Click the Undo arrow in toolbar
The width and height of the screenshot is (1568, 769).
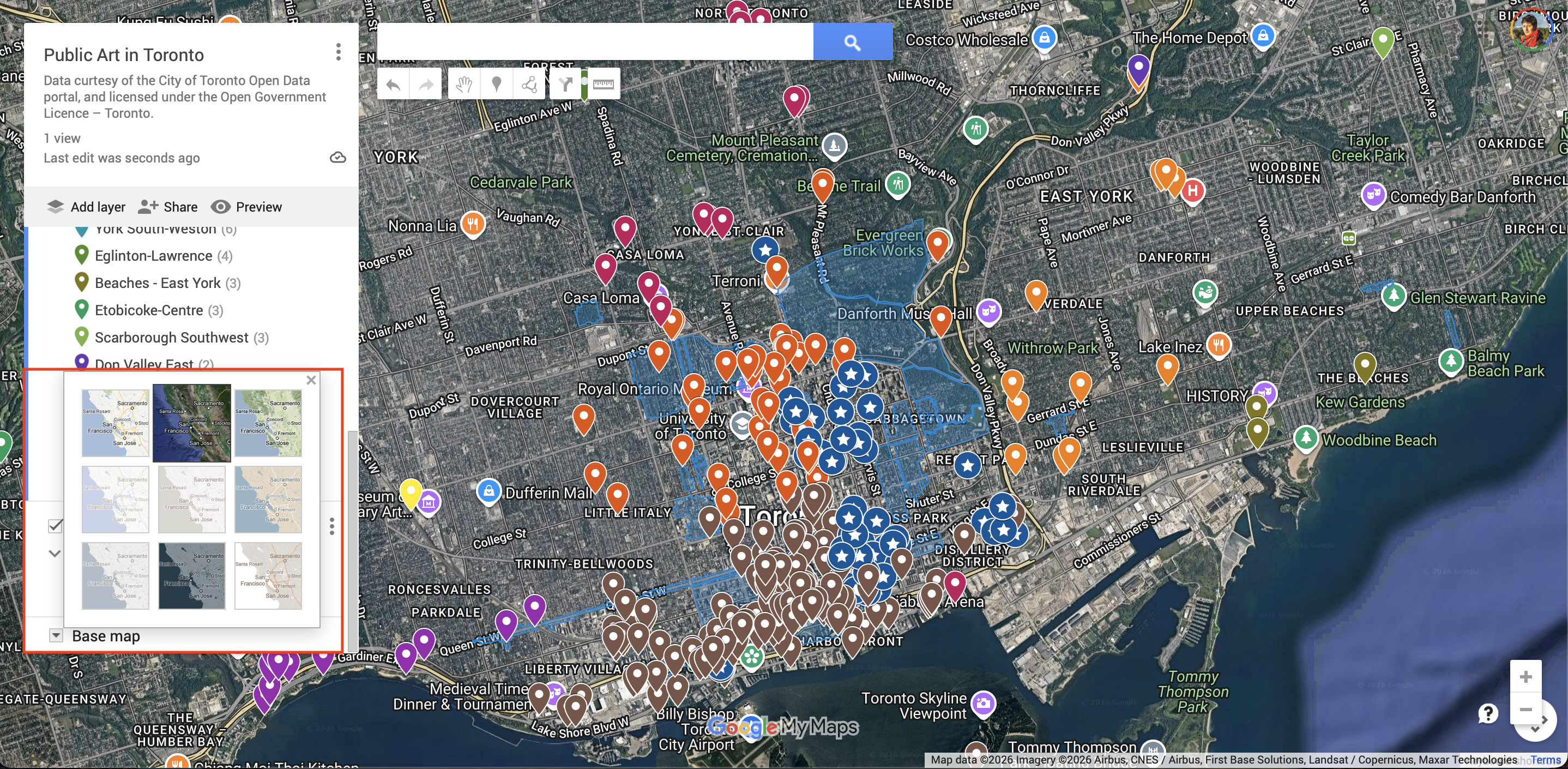coord(393,85)
